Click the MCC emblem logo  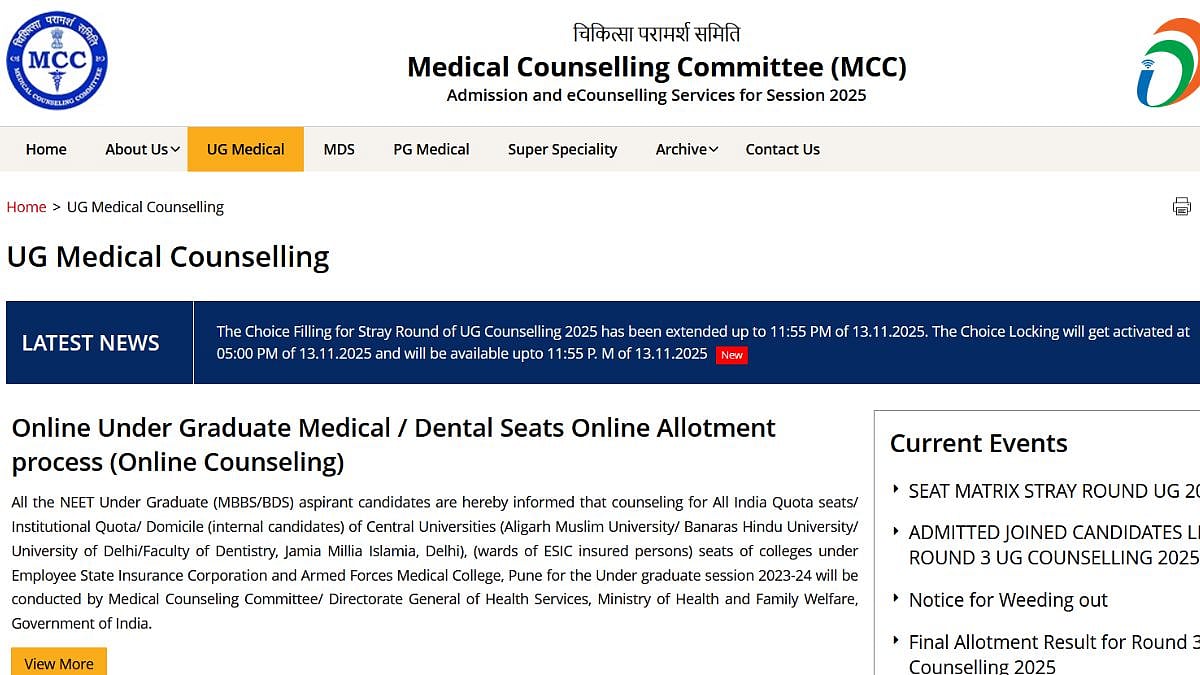pyautogui.click(x=55, y=60)
